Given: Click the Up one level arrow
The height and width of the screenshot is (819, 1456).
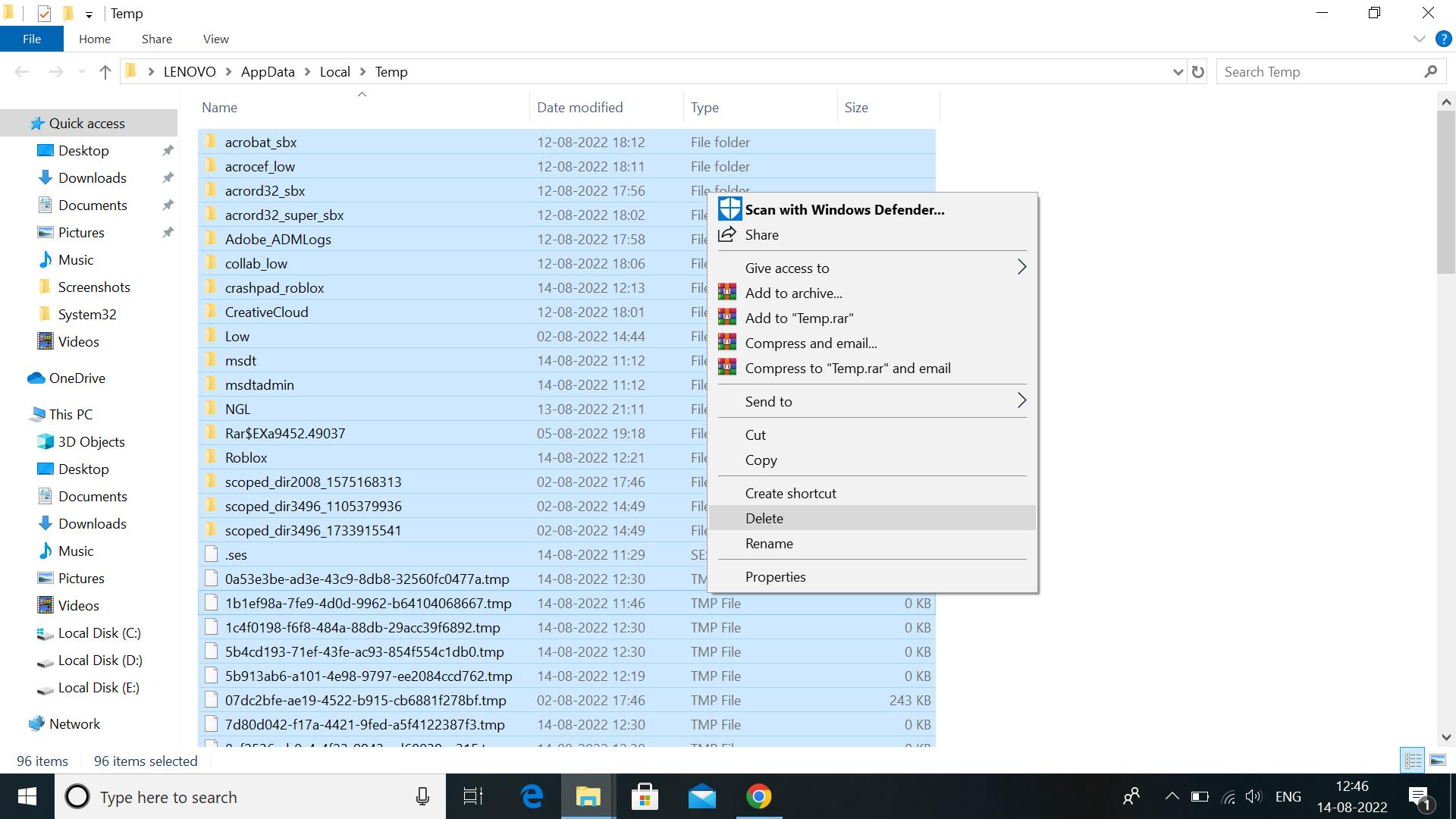Looking at the screenshot, I should (x=105, y=72).
